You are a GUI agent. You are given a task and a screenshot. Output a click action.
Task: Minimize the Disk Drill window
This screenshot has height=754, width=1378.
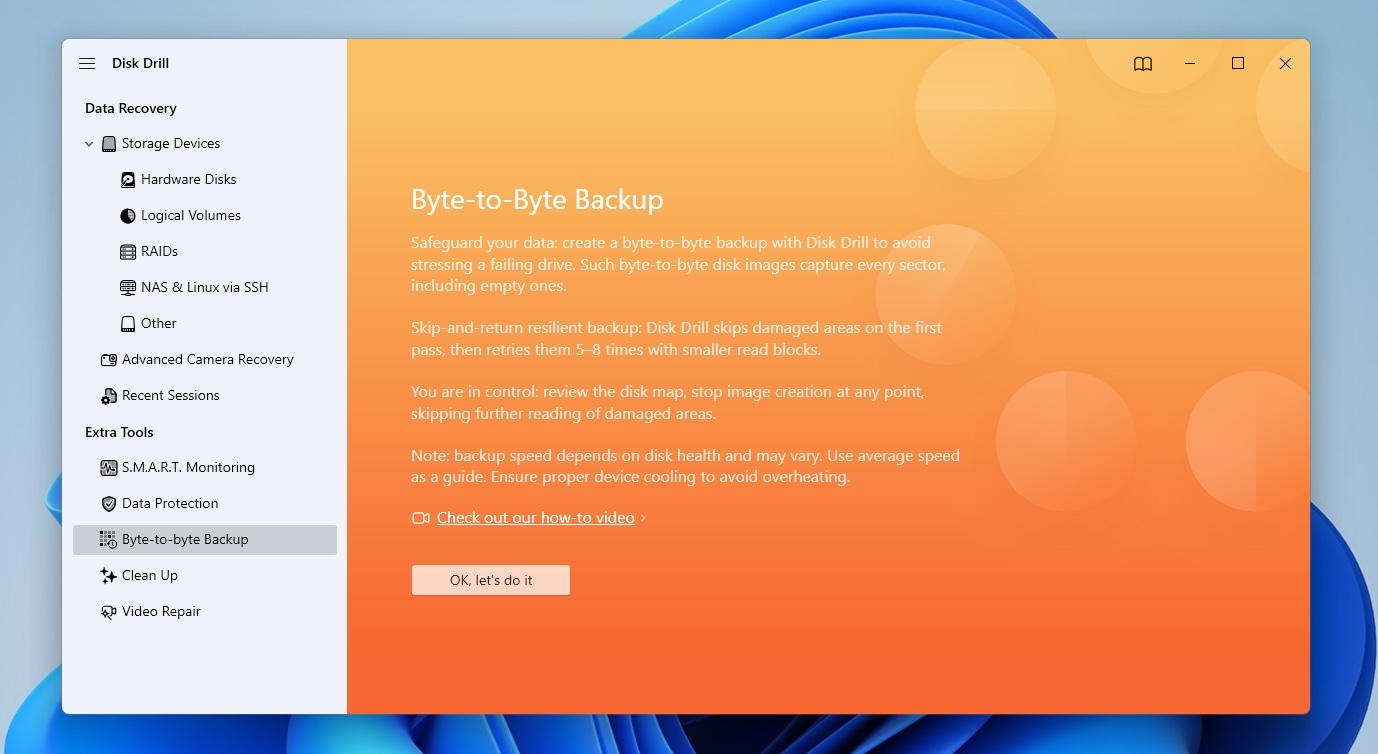coord(1190,64)
